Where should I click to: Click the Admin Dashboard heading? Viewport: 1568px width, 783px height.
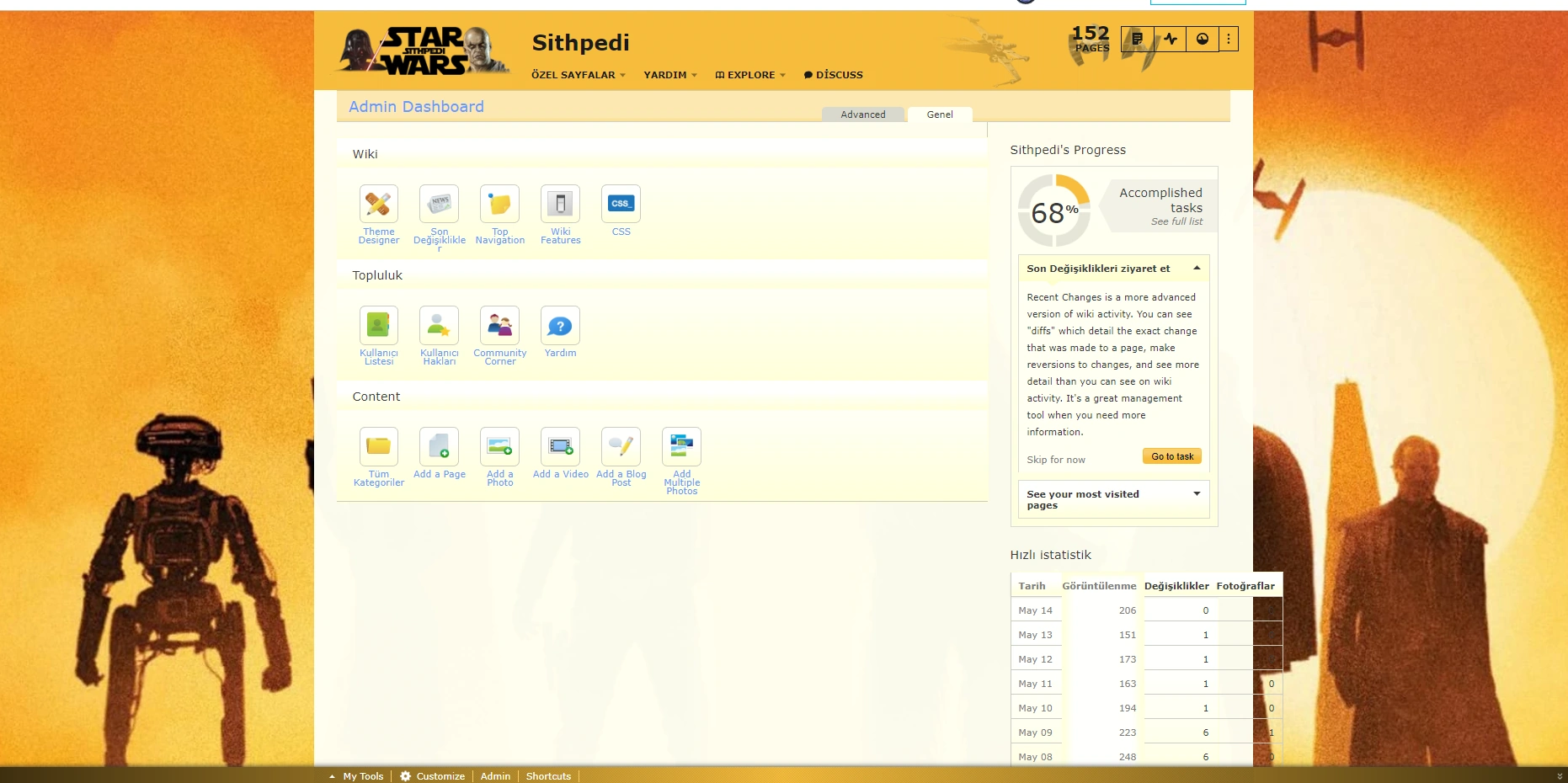(416, 107)
